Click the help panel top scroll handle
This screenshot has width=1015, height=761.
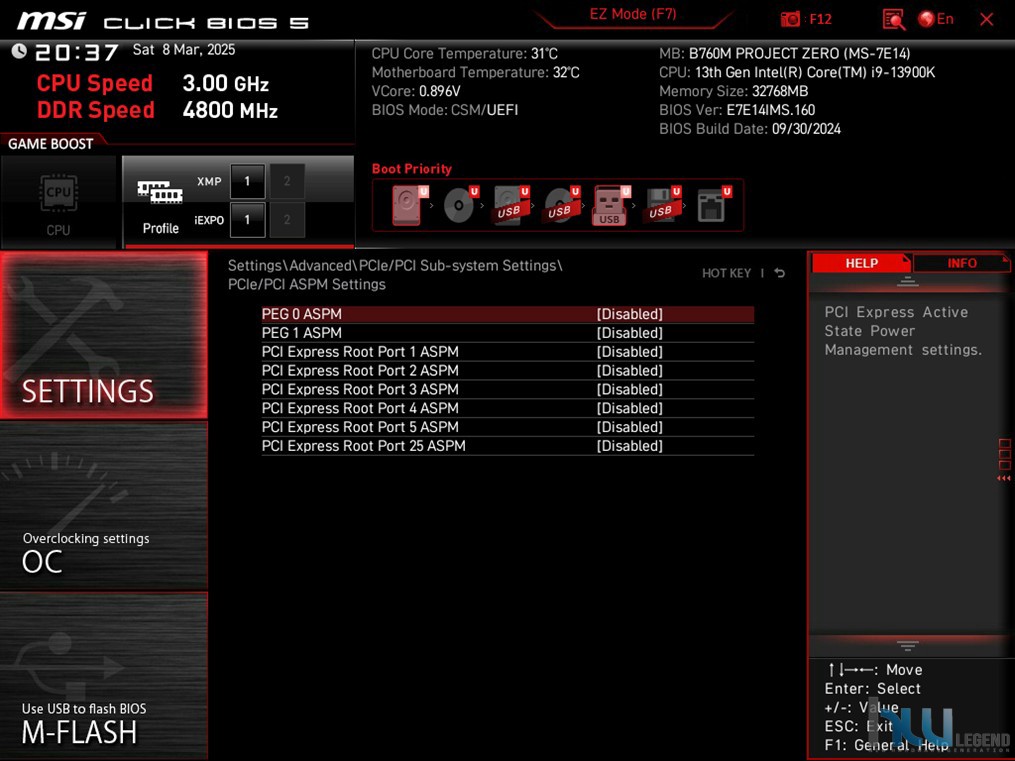908,281
